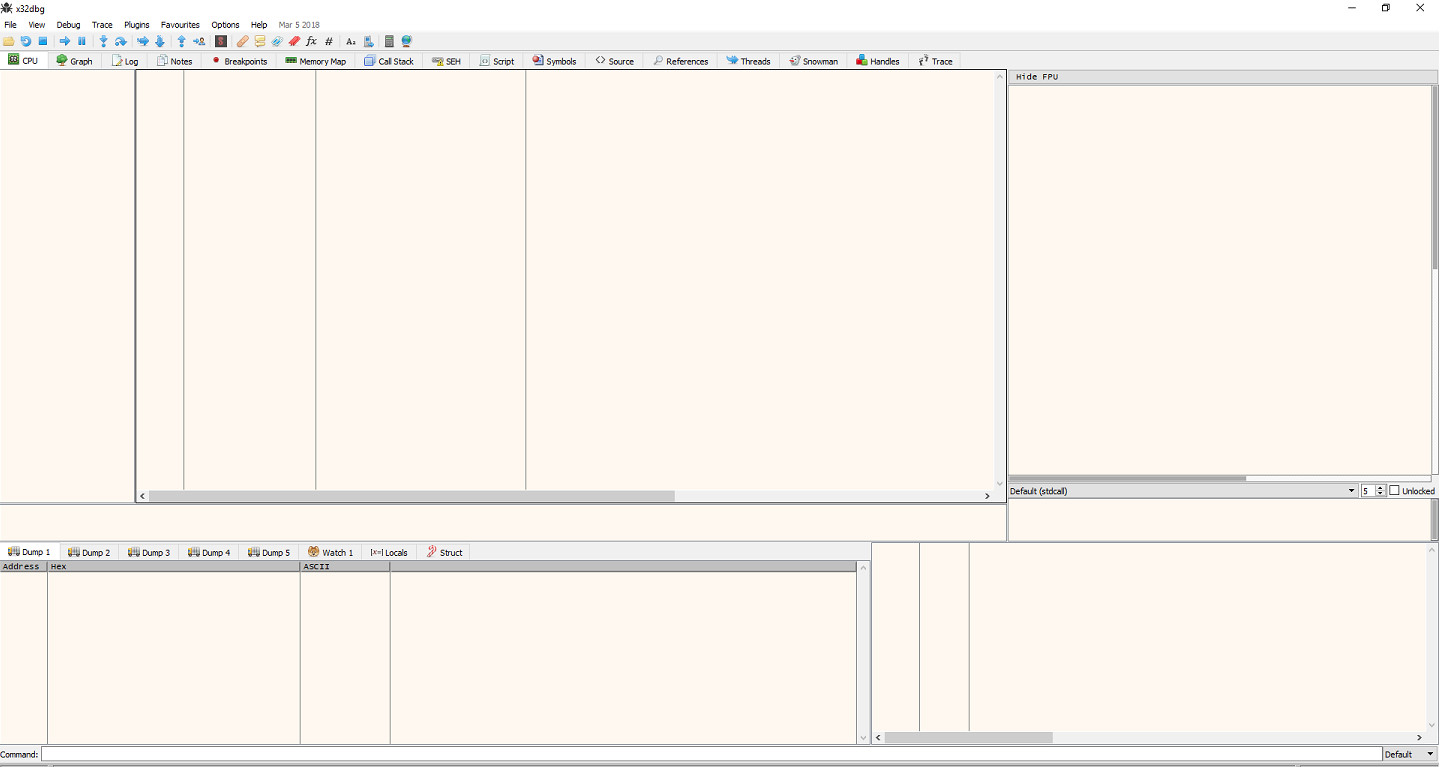Click the Restart debuggee icon

tap(26, 41)
